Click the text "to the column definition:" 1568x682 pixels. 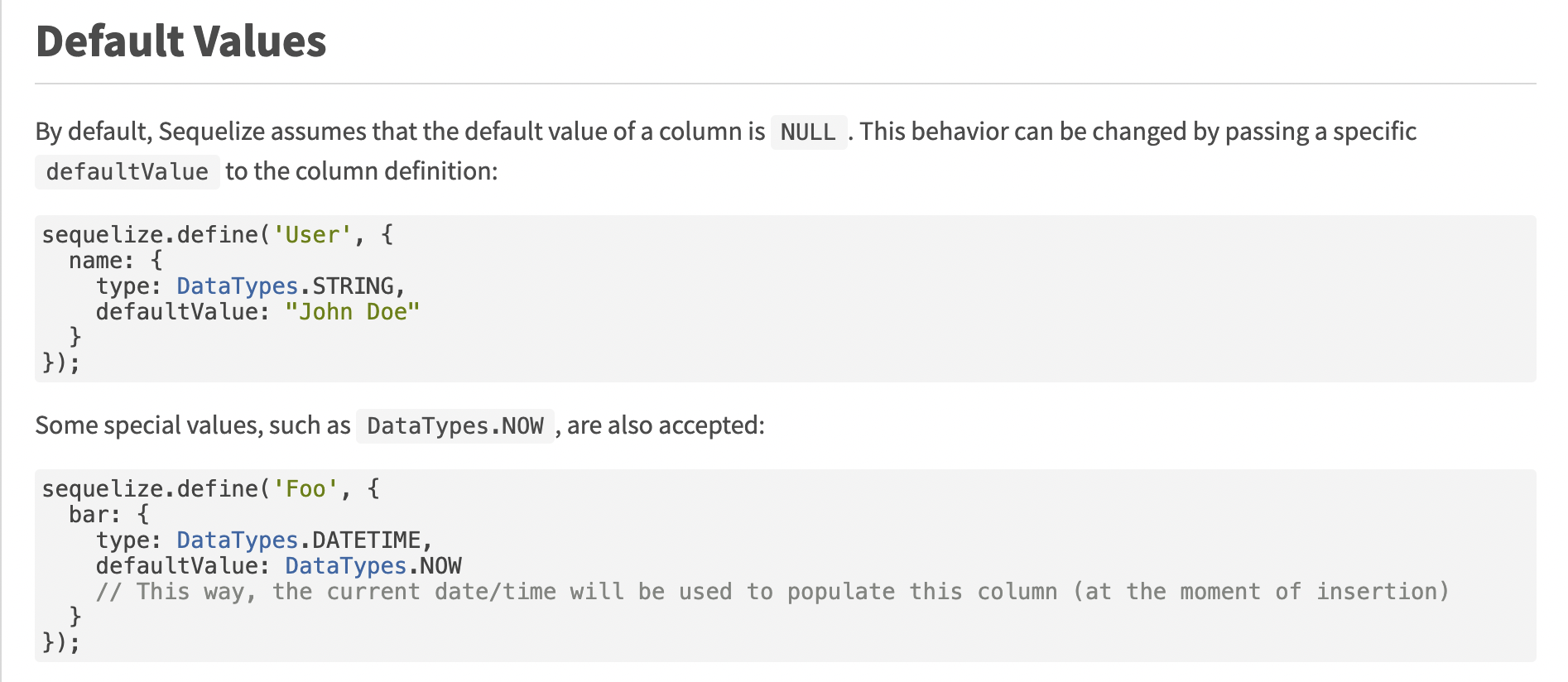(x=362, y=171)
